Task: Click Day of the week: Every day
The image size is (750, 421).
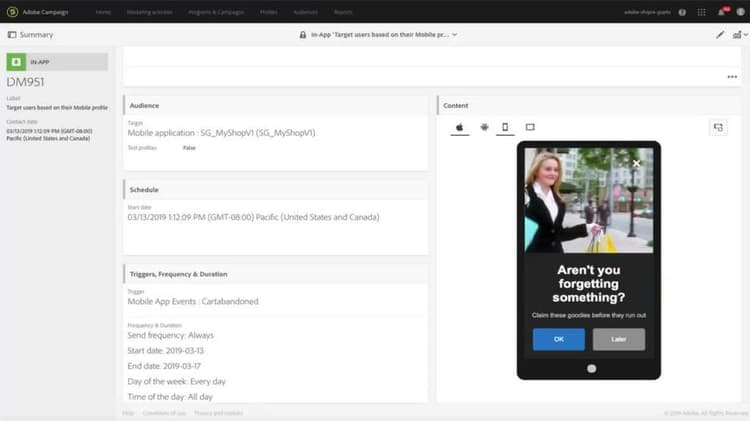Action: click(176, 381)
